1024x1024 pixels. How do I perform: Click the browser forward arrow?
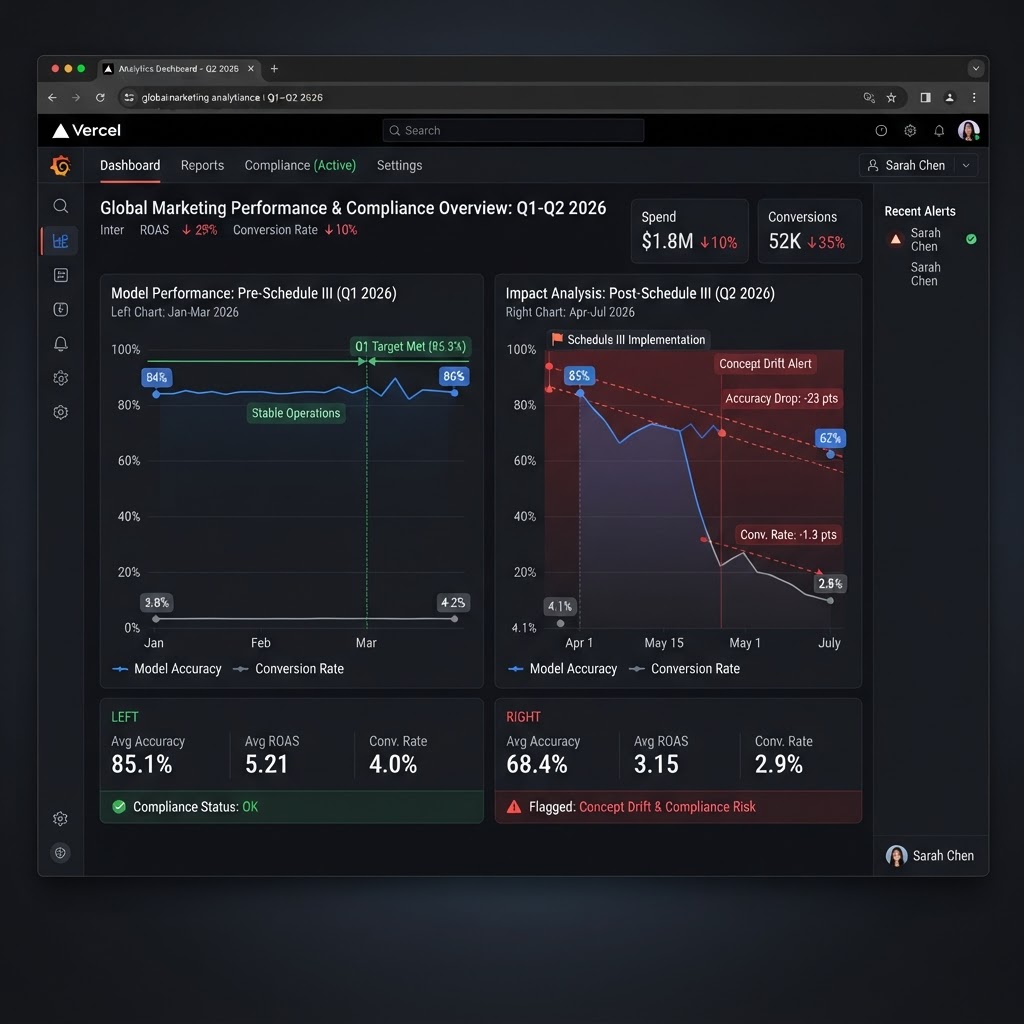76,97
